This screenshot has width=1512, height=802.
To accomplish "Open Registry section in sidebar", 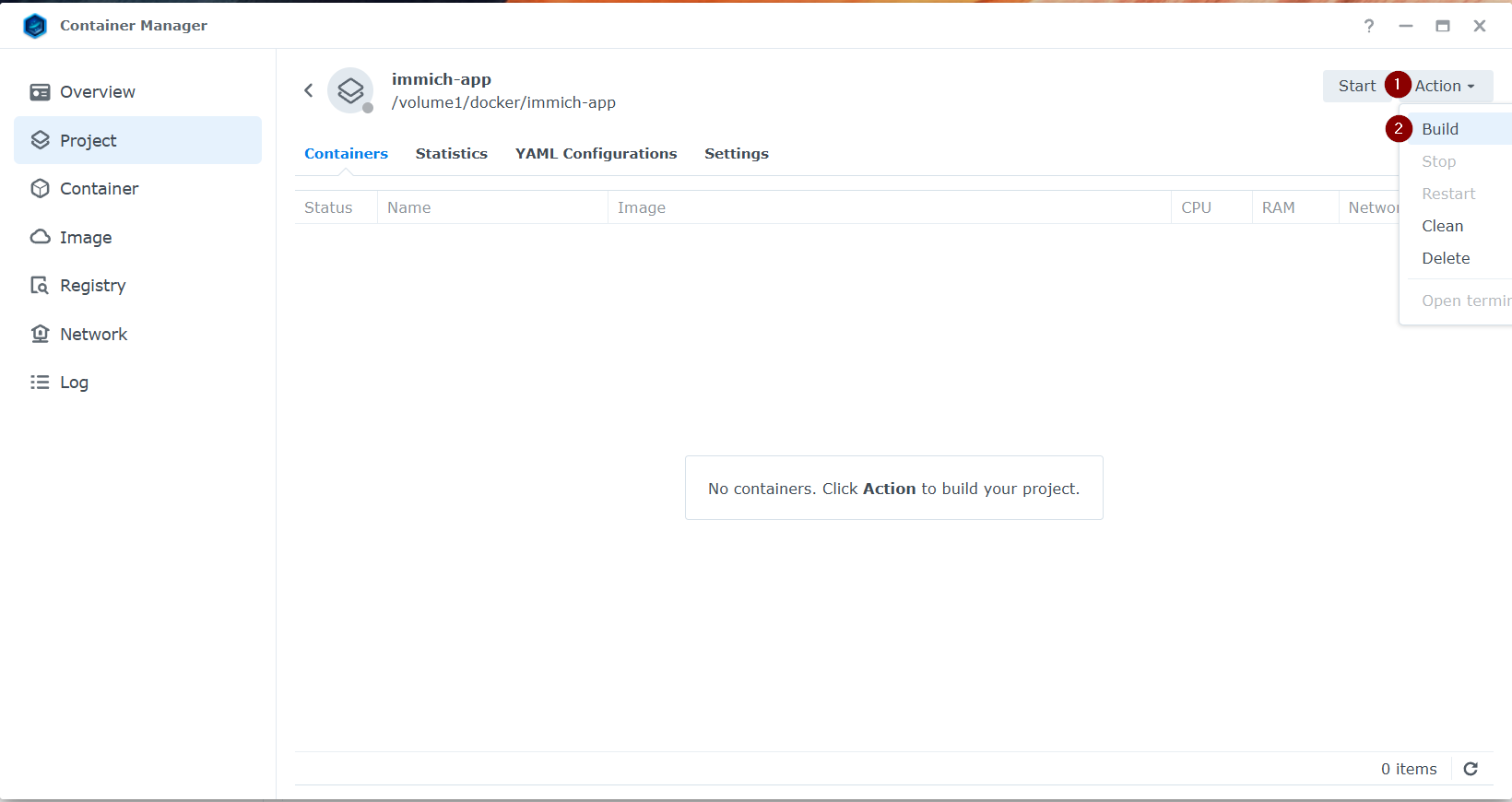I will (x=138, y=285).
